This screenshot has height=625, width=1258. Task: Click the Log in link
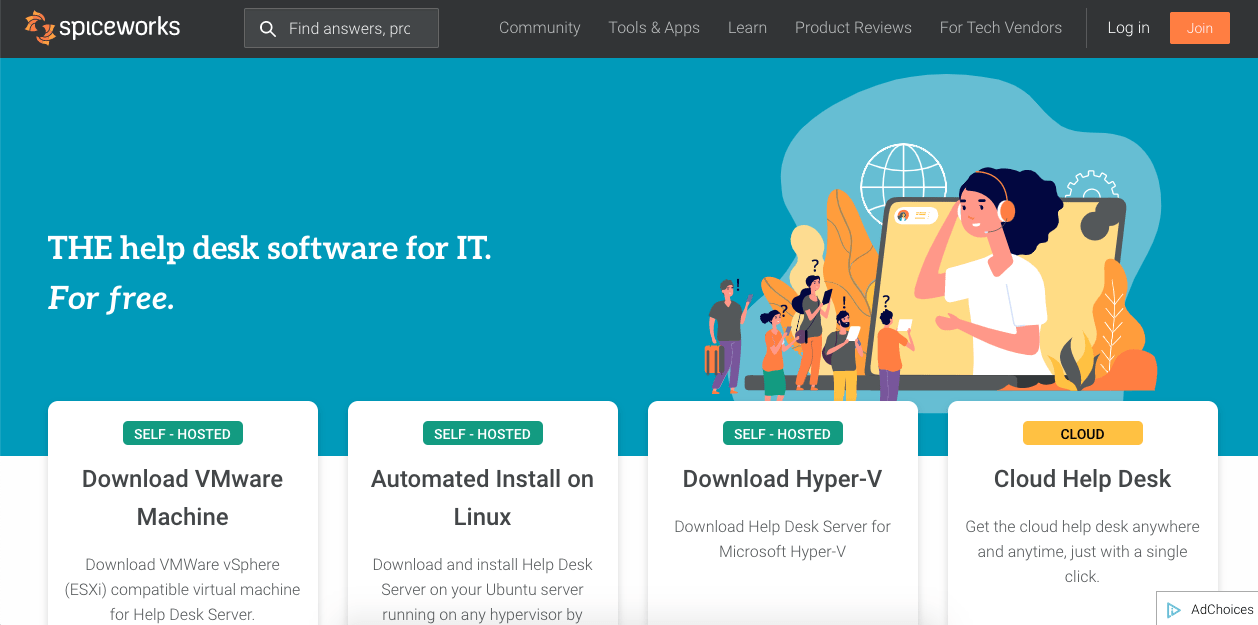[x=1128, y=28]
